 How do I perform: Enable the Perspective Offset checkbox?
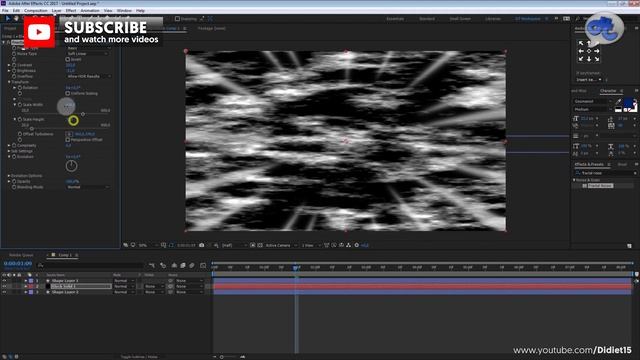click(x=68, y=140)
